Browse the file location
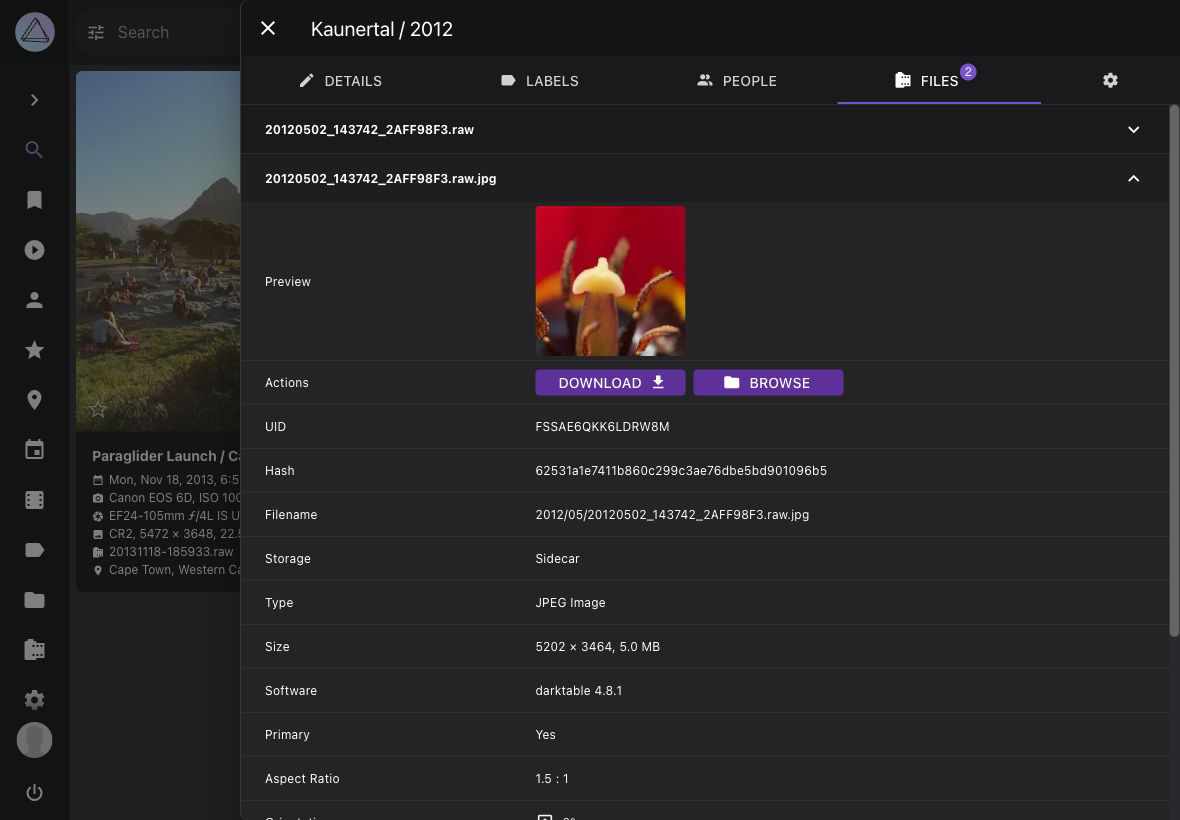This screenshot has width=1180, height=820. (x=768, y=382)
